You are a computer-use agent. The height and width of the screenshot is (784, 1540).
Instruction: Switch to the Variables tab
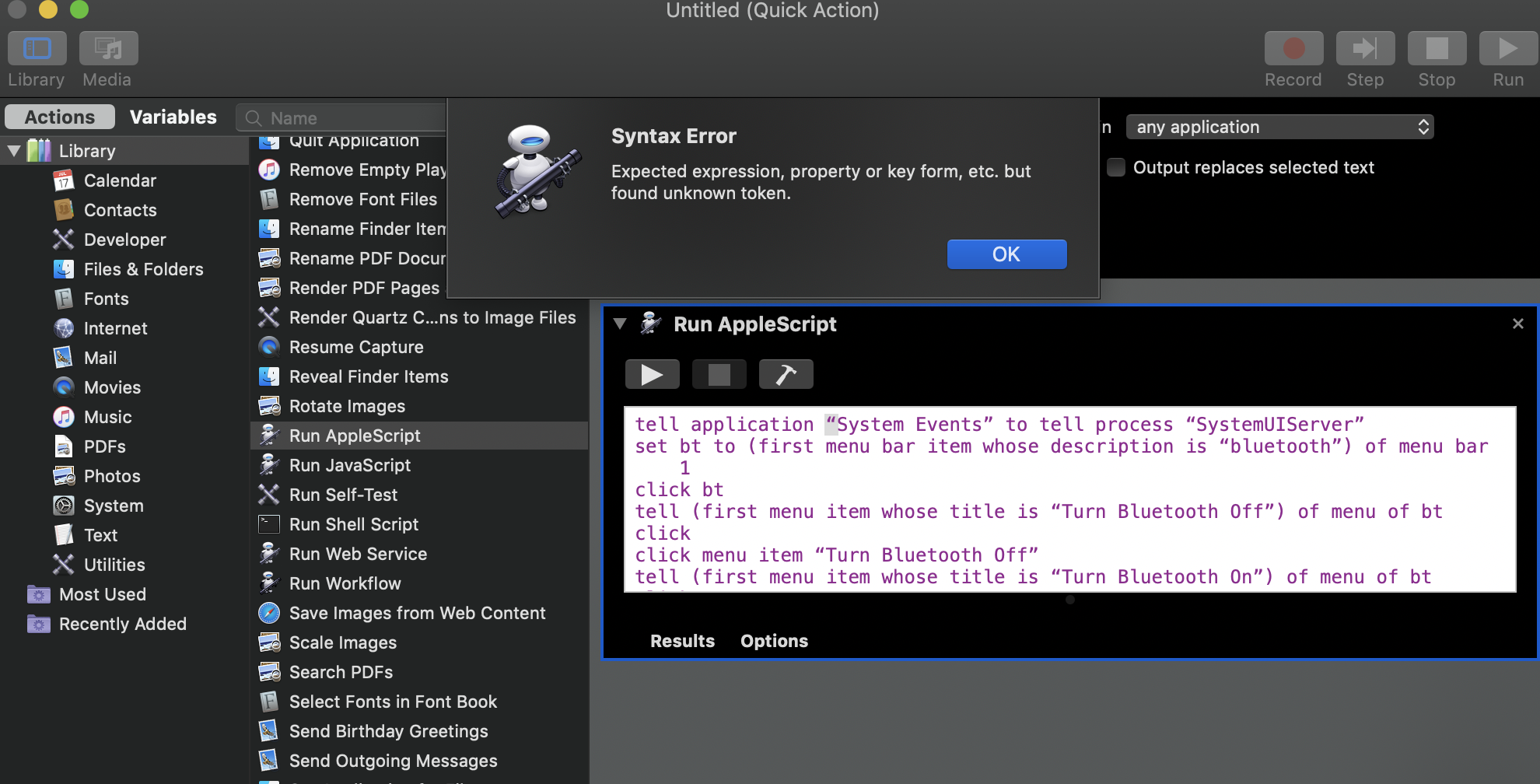173,117
